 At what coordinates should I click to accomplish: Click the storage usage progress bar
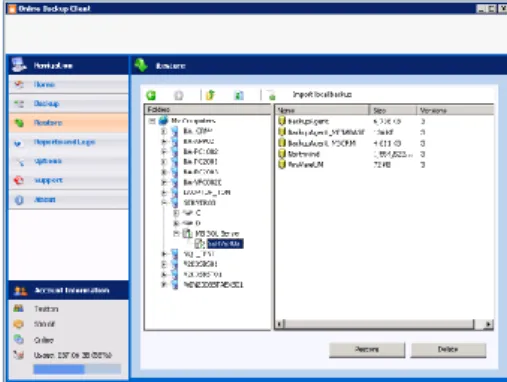(77, 369)
